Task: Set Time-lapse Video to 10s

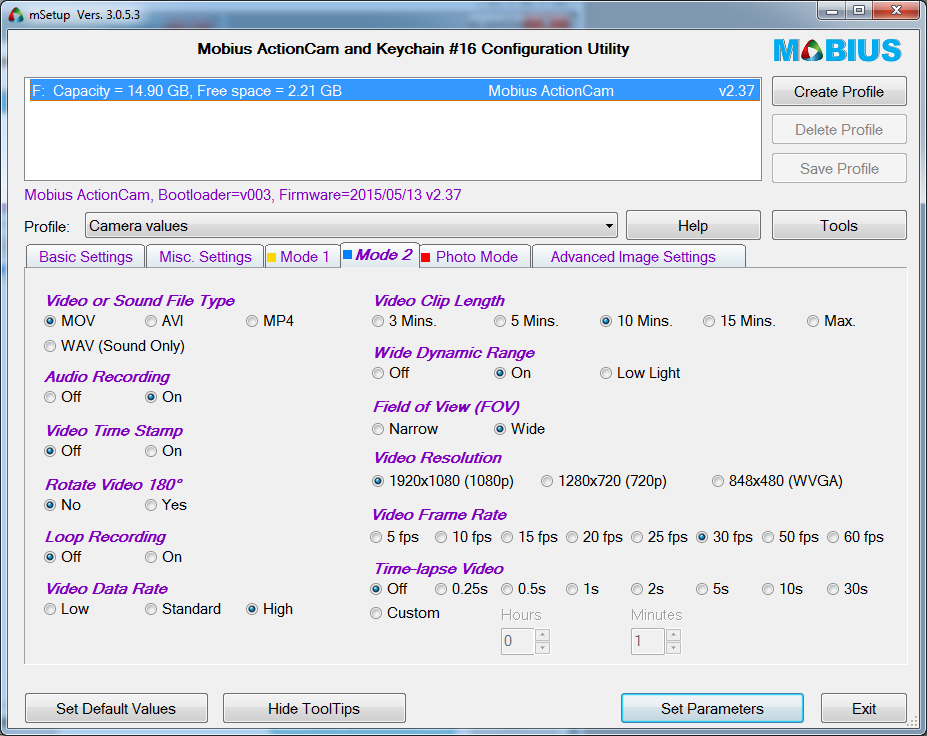Action: click(x=783, y=589)
